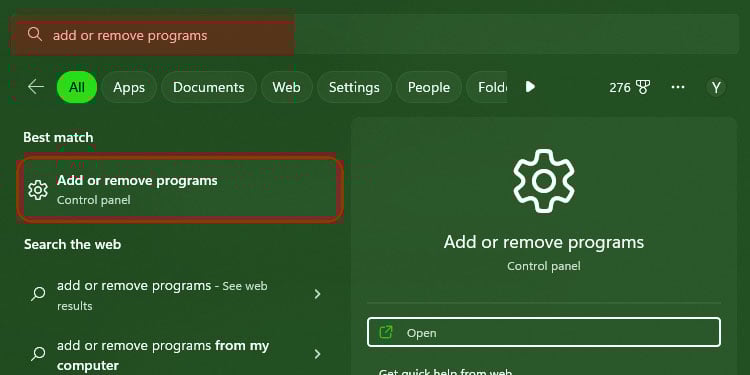The image size is (750, 375).
Task: Click the 'Search the web' heading
Action: click(x=73, y=244)
